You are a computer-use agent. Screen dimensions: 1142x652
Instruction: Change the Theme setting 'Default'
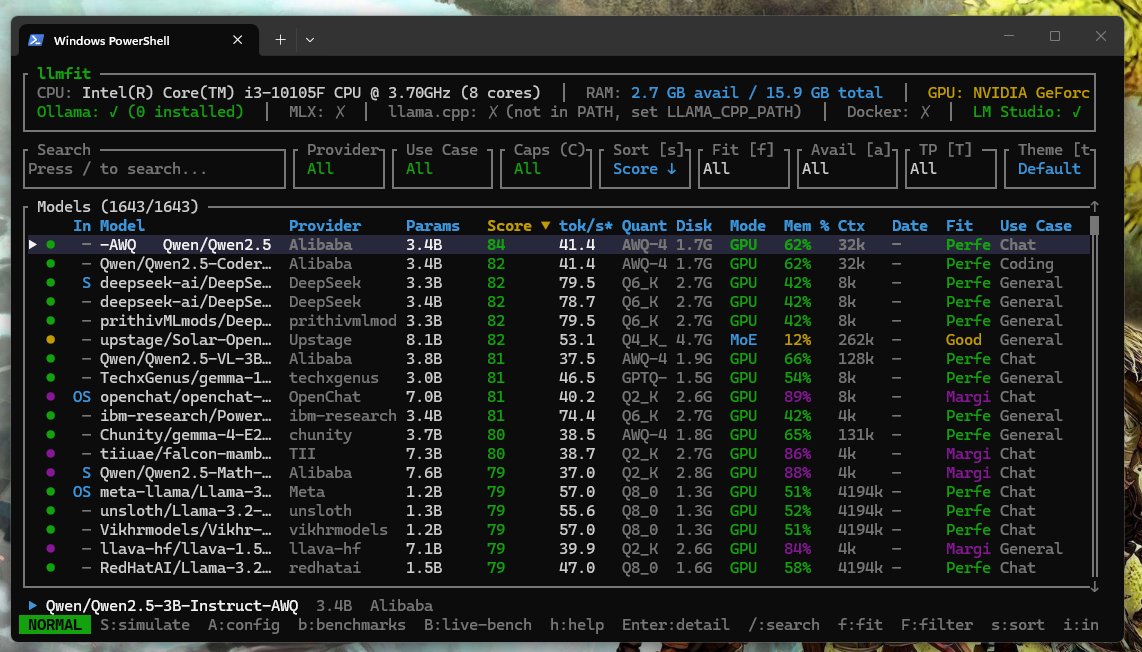click(x=1050, y=169)
